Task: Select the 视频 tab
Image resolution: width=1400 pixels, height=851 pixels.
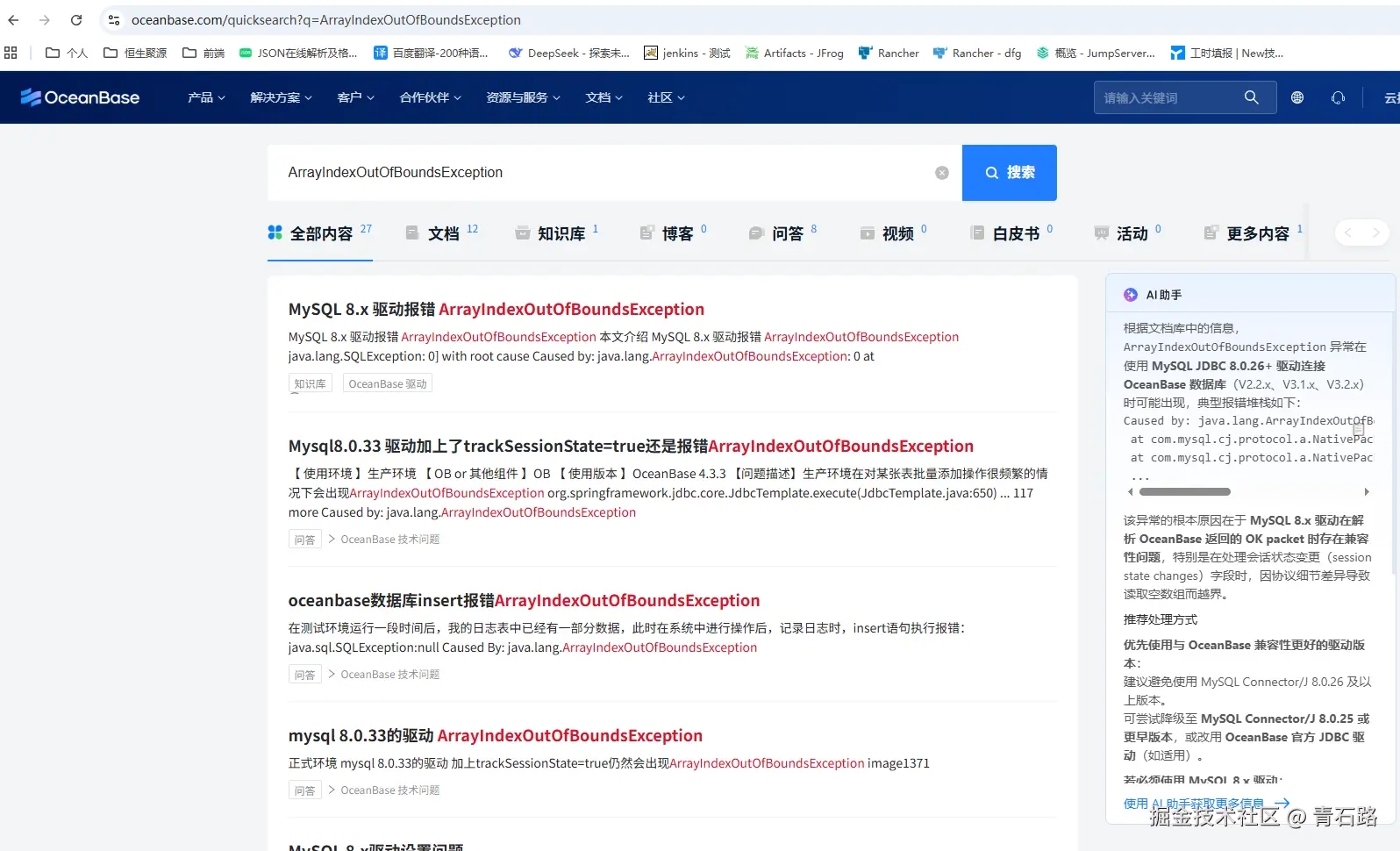Action: 893,233
